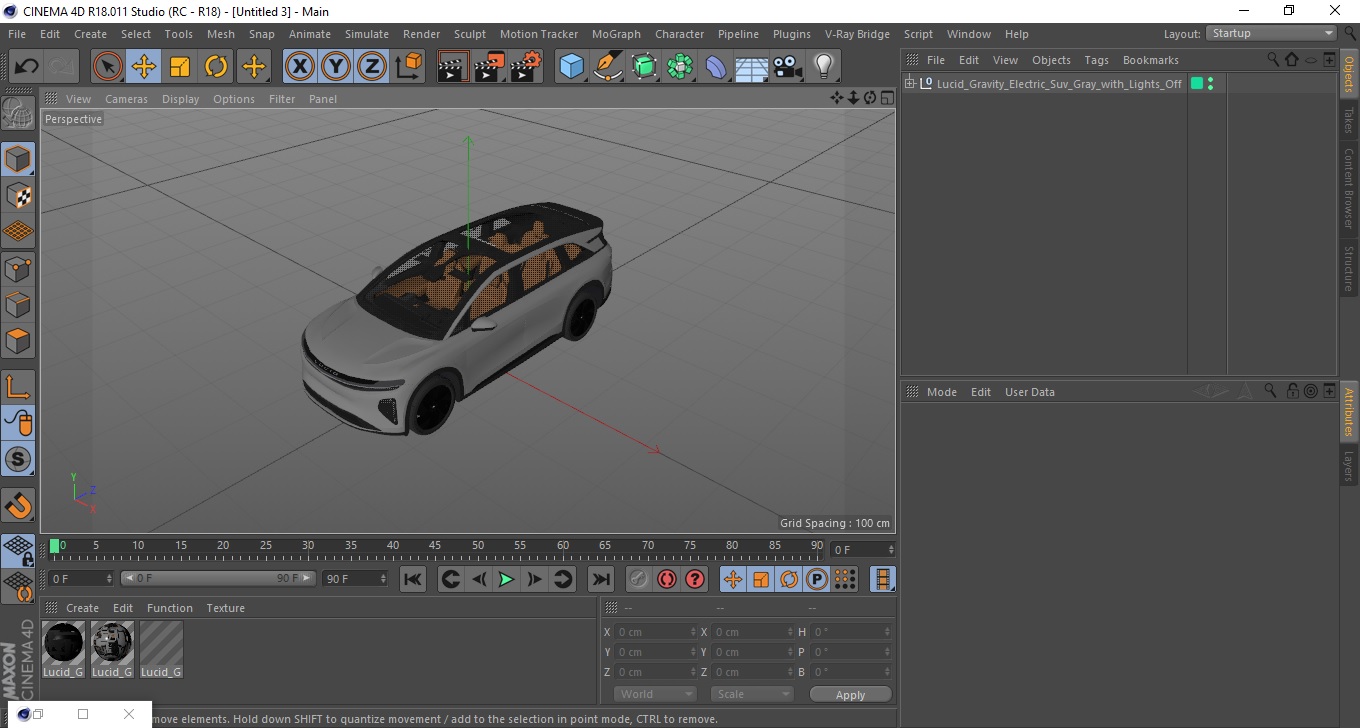
Task: Open Edit Render Settings icon
Action: [526, 67]
